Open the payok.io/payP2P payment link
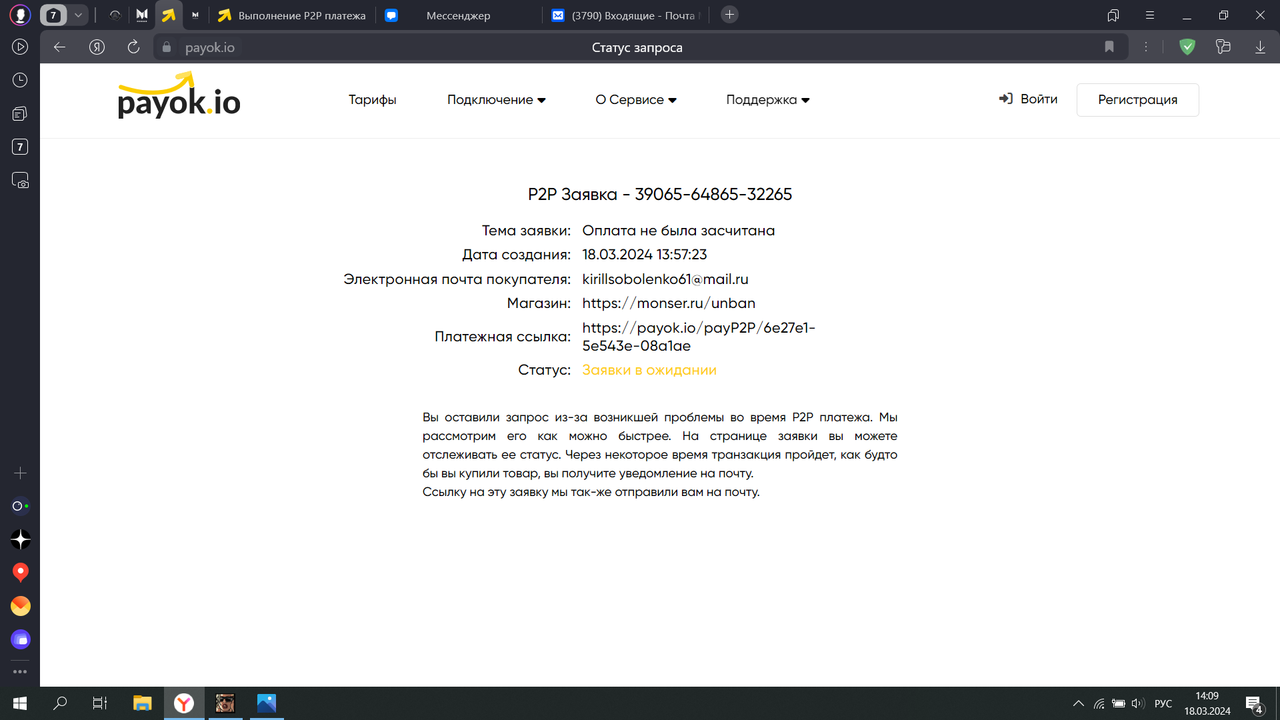Viewport: 1280px width, 720px height. (698, 337)
